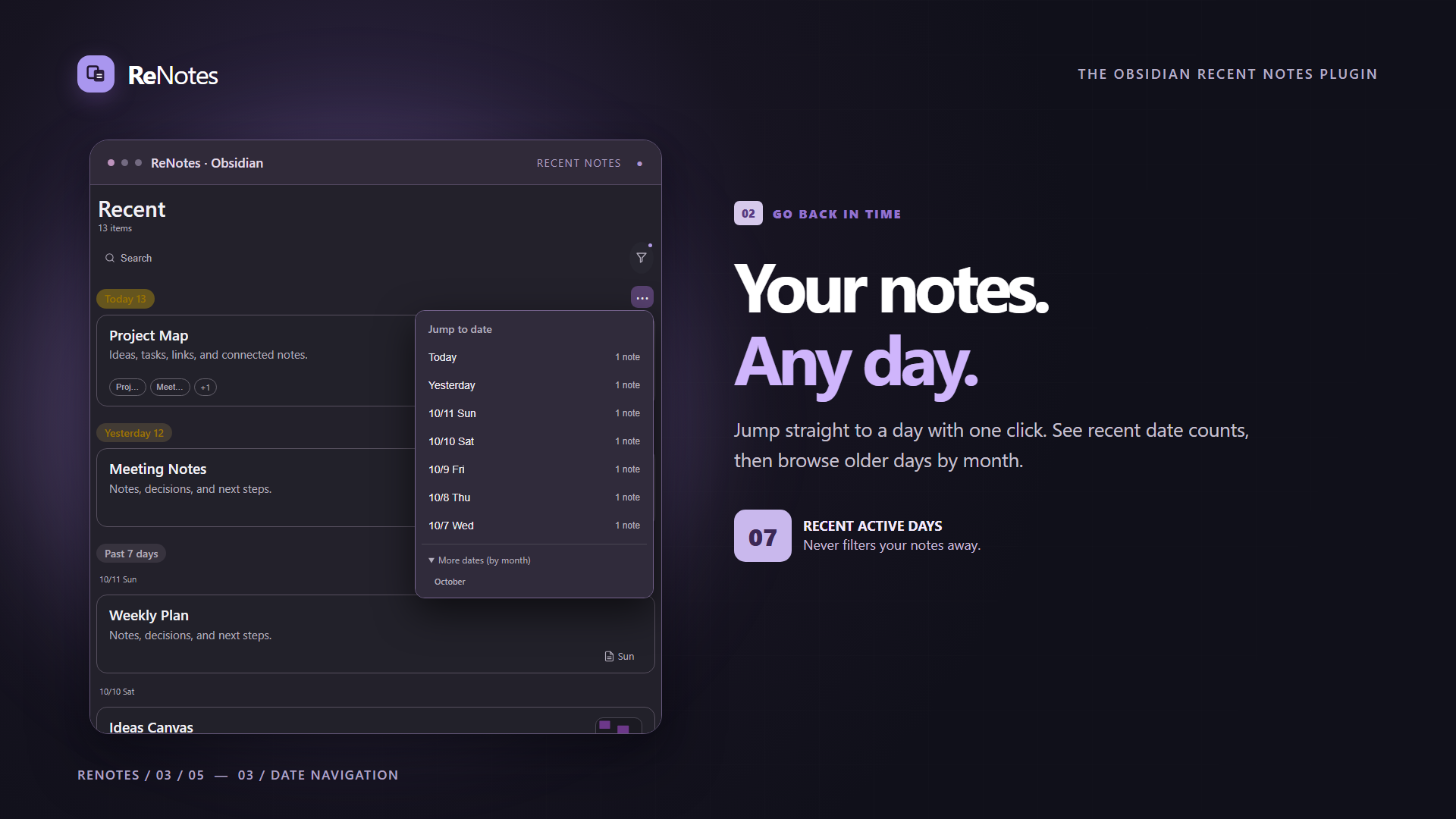
Task: Click the 07 recent active days badge
Action: point(763,536)
